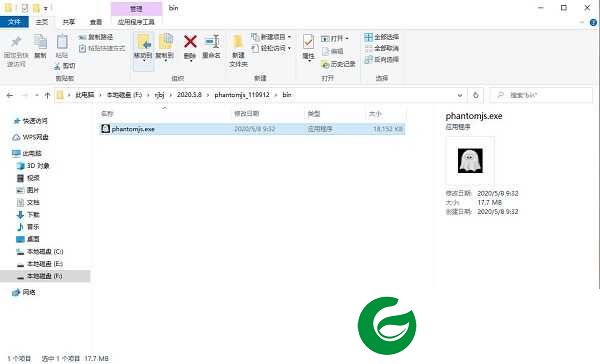The height and width of the screenshot is (364, 600).
Task: Click Quick access in navigation pane
Action: [31, 121]
